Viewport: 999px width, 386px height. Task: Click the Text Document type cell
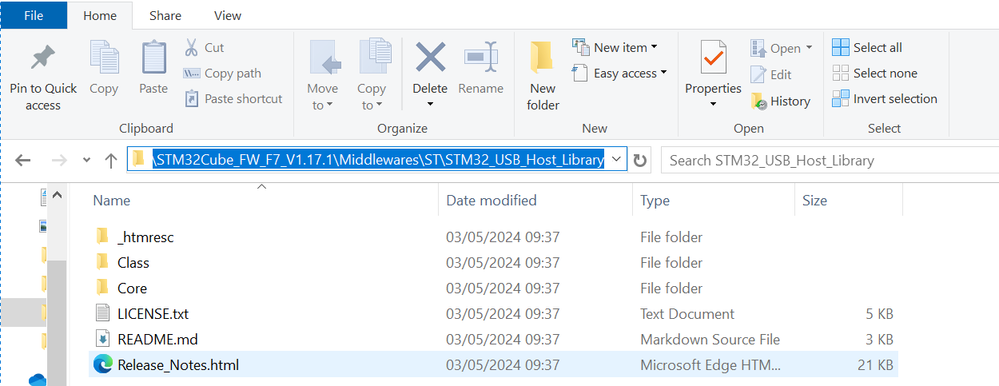point(687,314)
